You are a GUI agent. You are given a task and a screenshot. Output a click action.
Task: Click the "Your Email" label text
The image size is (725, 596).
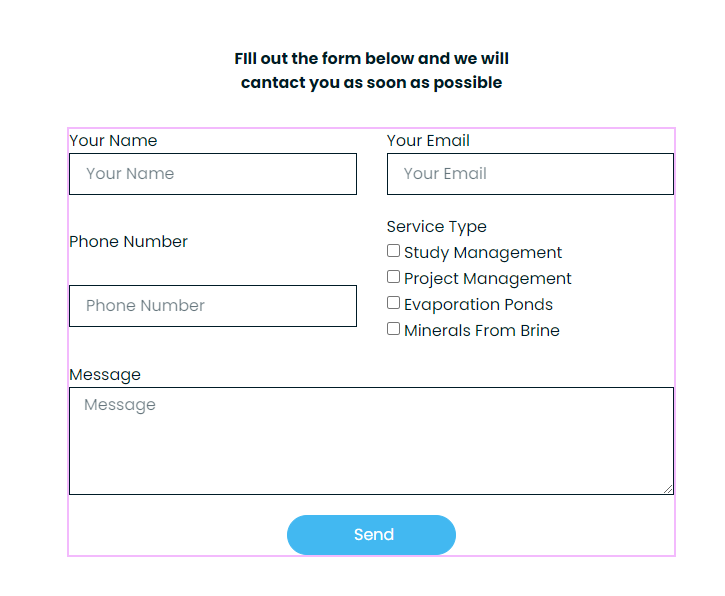[428, 141]
